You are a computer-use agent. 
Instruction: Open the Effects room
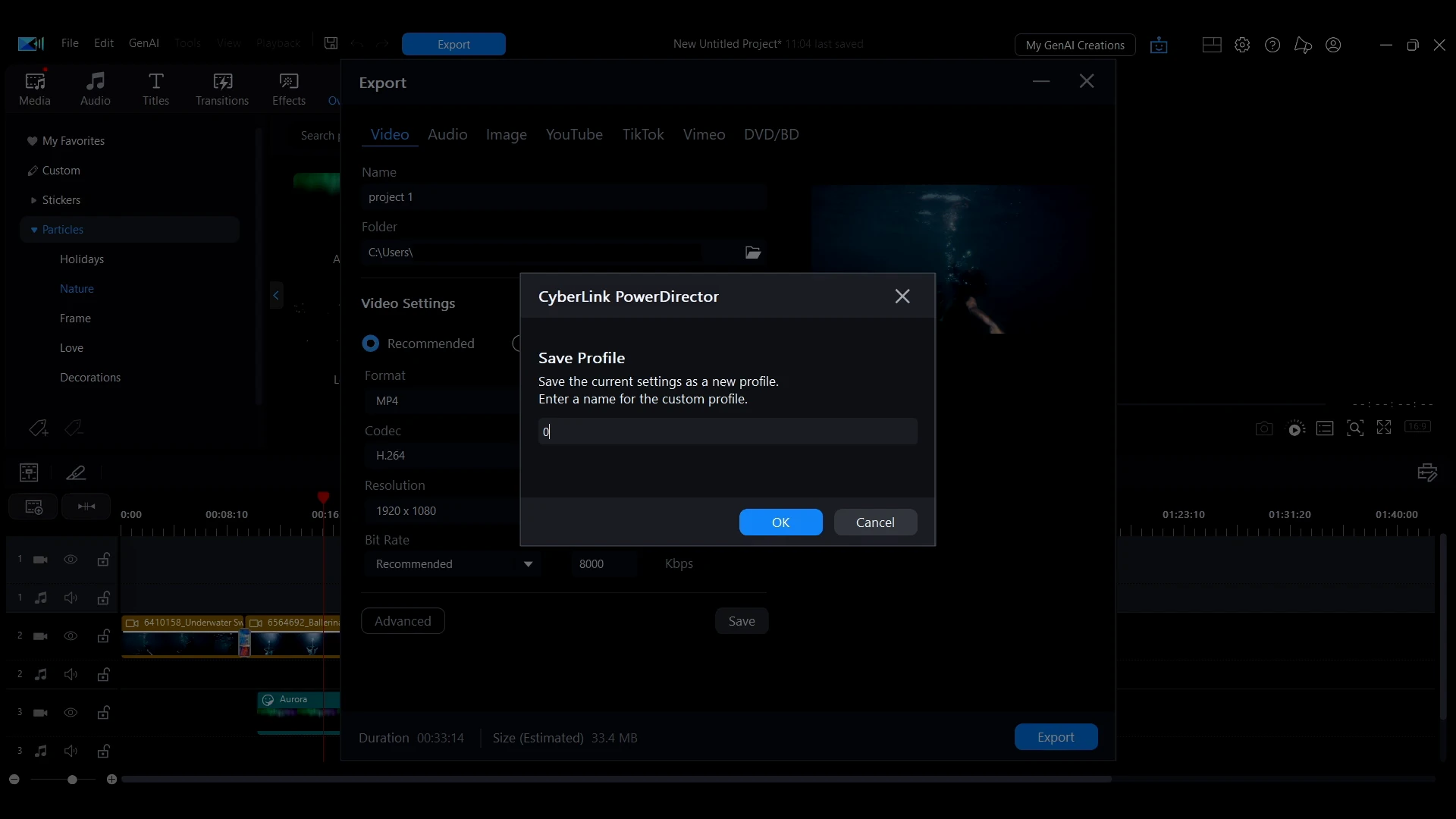(289, 89)
